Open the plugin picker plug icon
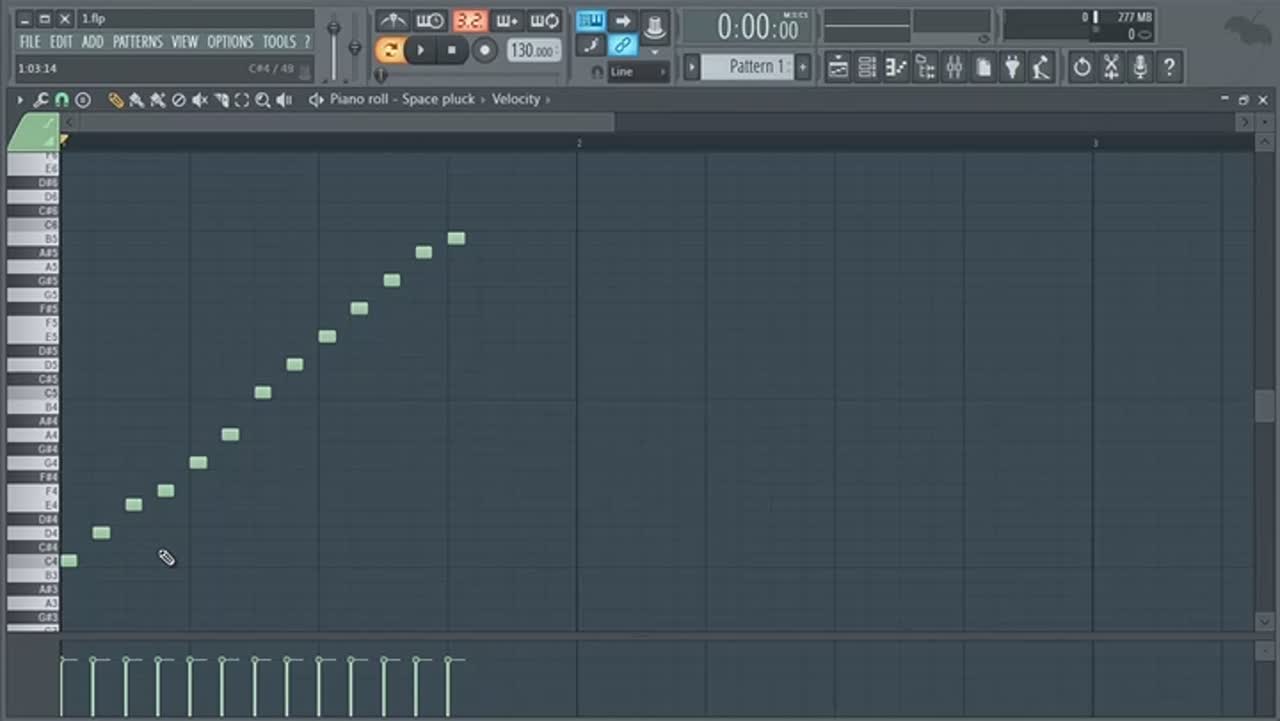The height and width of the screenshot is (721, 1280). coord(1012,67)
